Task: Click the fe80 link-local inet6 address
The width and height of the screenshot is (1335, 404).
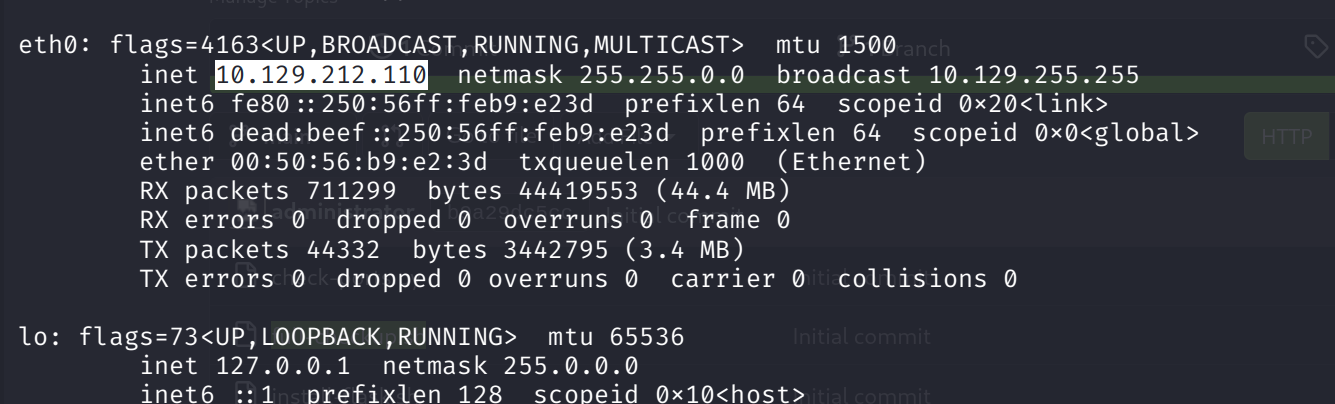Action: click(x=419, y=104)
